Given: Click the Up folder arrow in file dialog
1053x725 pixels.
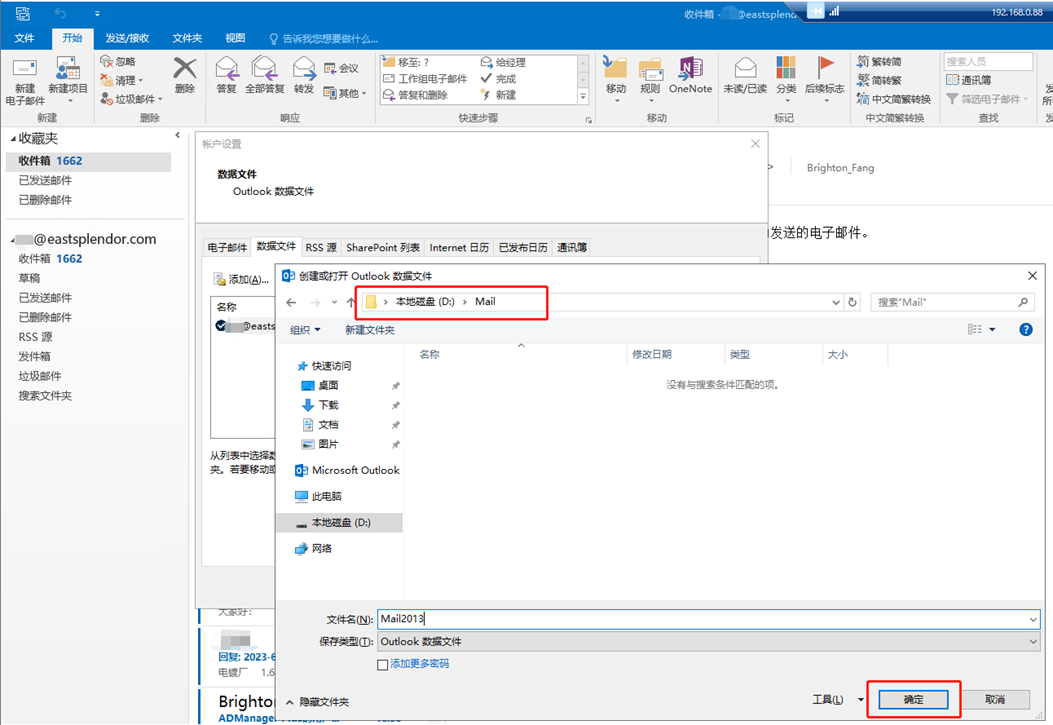Looking at the screenshot, I should (351, 302).
